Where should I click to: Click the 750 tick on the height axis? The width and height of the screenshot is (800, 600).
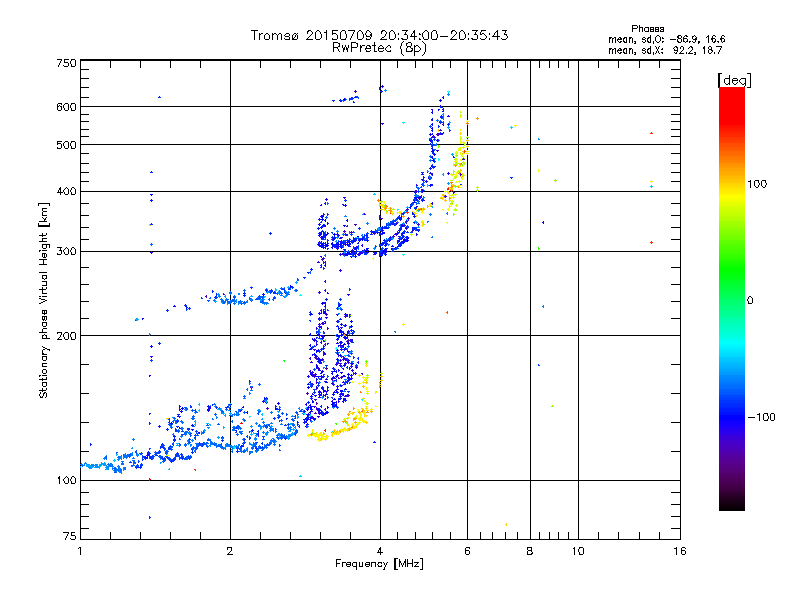66,63
